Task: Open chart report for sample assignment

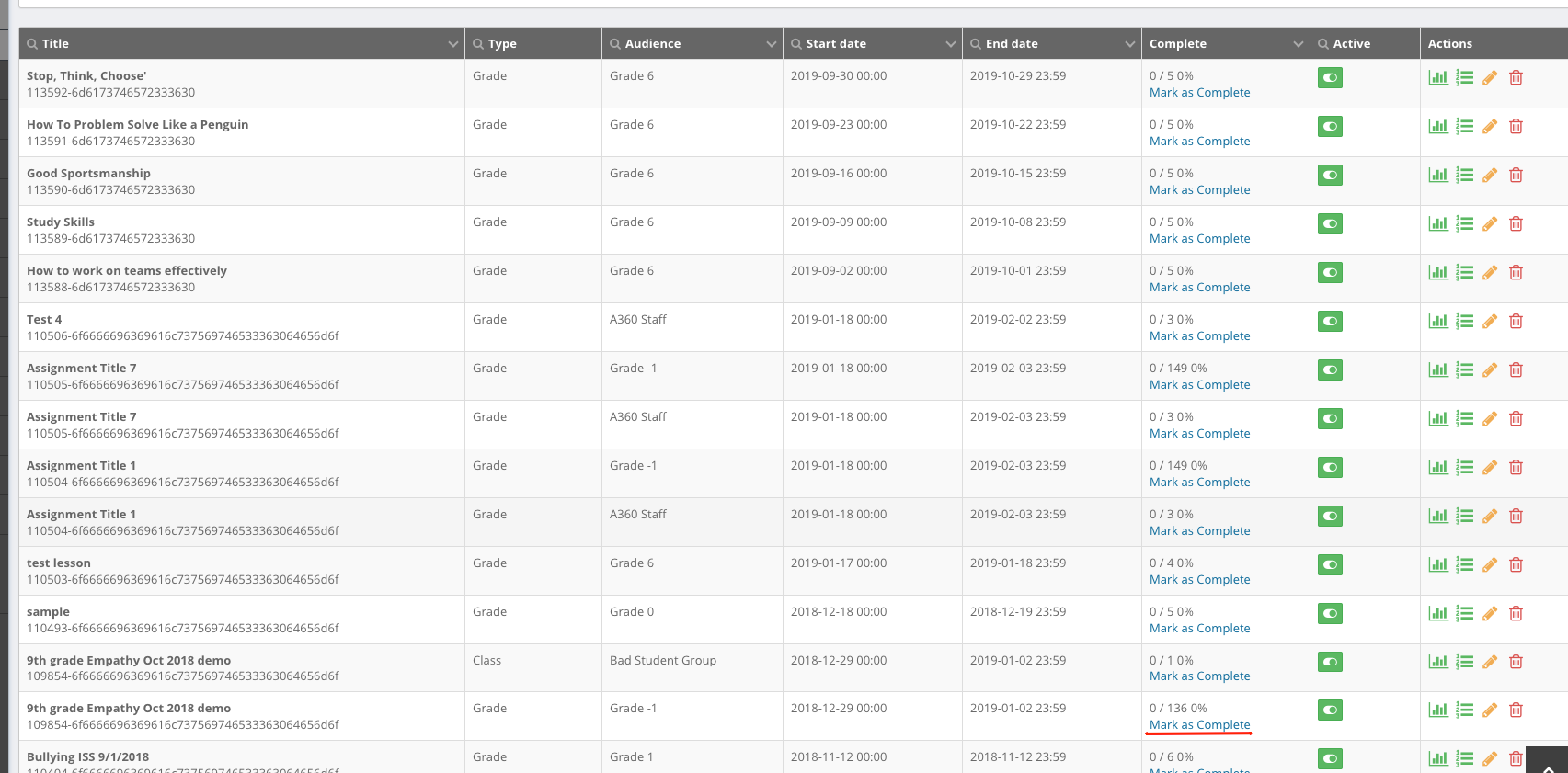Action: tap(1438, 614)
